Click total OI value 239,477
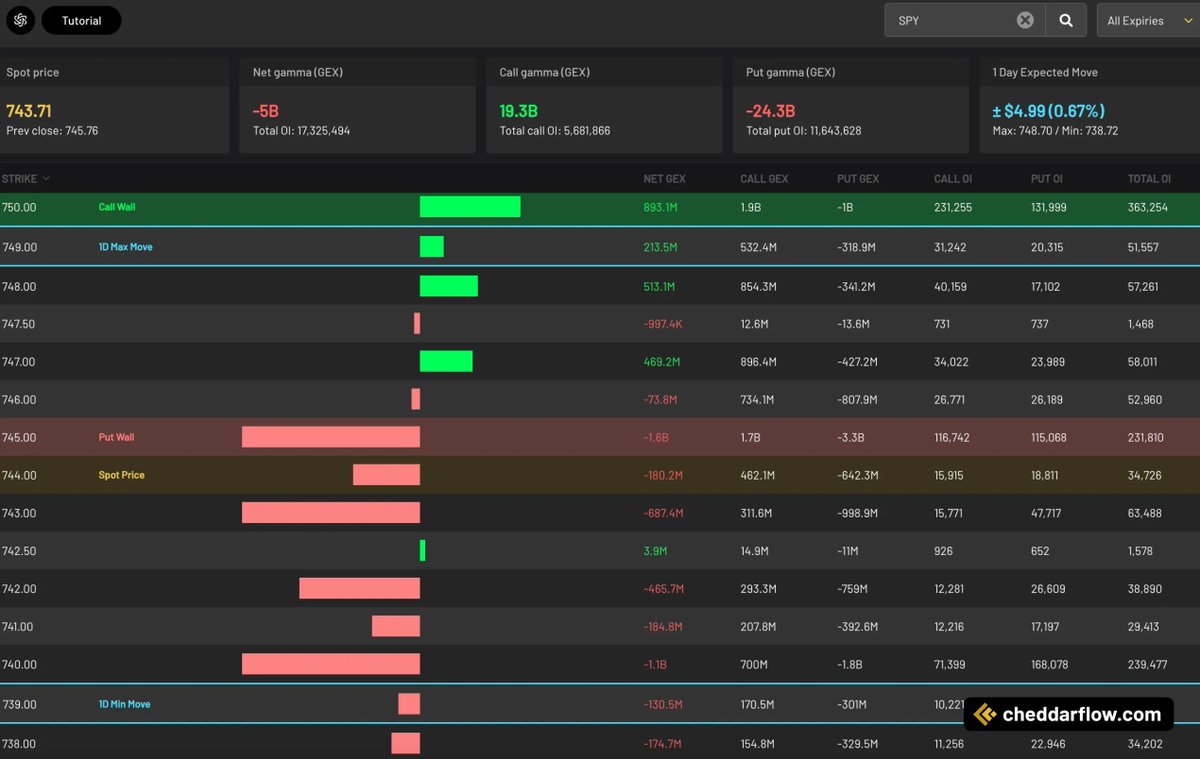The width and height of the screenshot is (1200, 759). (x=1148, y=664)
